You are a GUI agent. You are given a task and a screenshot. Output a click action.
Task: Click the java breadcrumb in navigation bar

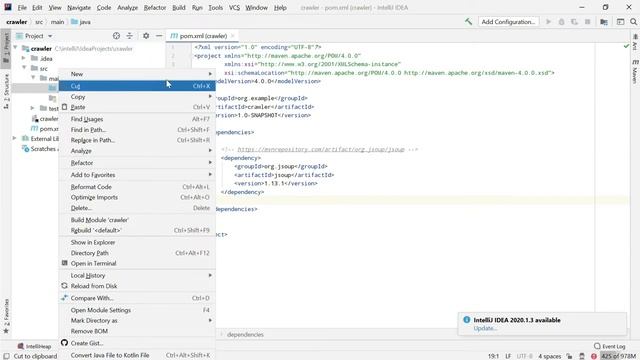point(81,22)
